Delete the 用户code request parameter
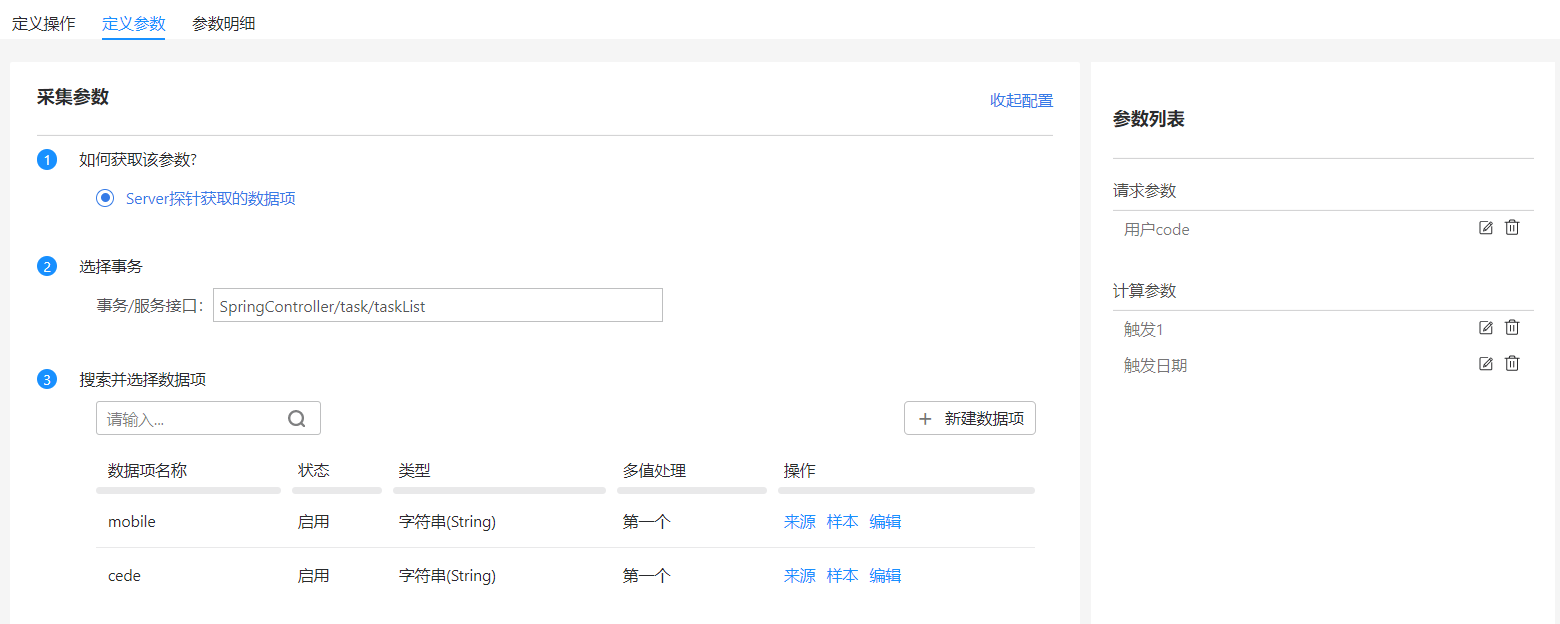The width and height of the screenshot is (1560, 624). coord(1512,228)
